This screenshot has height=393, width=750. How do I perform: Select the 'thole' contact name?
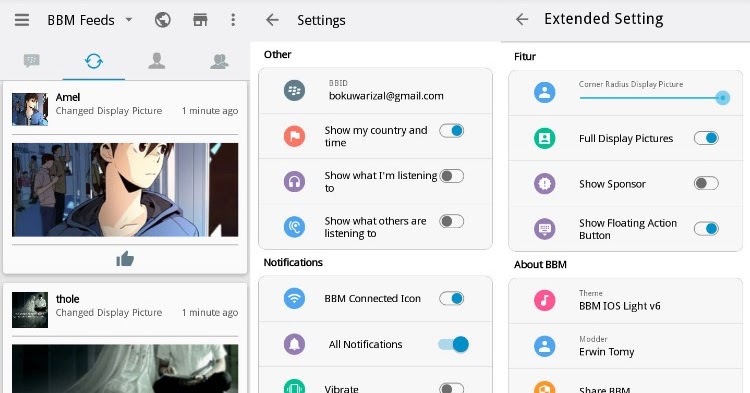tap(67, 299)
